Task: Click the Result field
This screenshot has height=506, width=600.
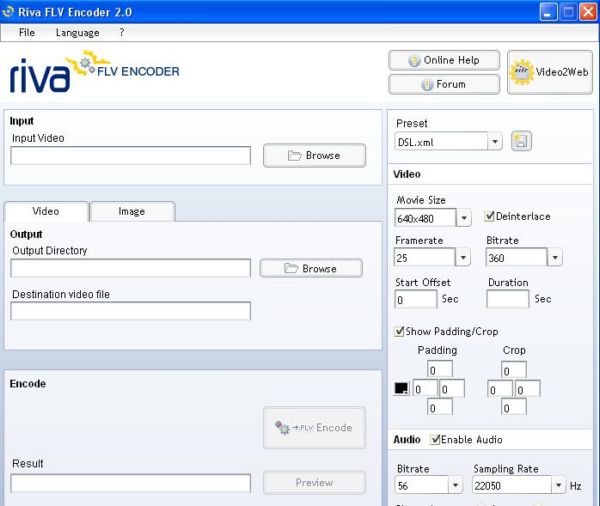Action: pyautogui.click(x=130, y=483)
